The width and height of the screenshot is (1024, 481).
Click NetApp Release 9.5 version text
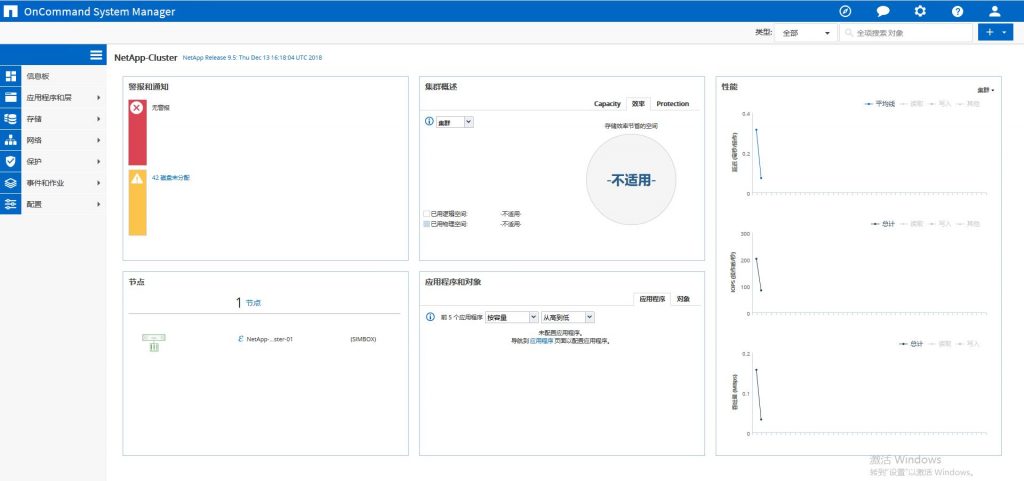252,57
